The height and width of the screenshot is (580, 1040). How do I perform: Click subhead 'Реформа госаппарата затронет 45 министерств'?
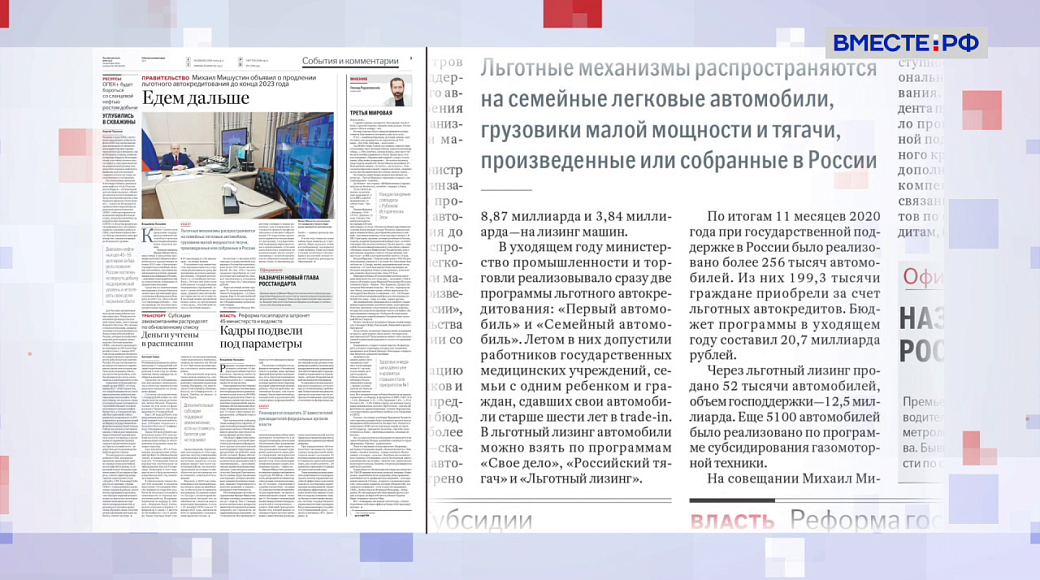(x=264, y=319)
